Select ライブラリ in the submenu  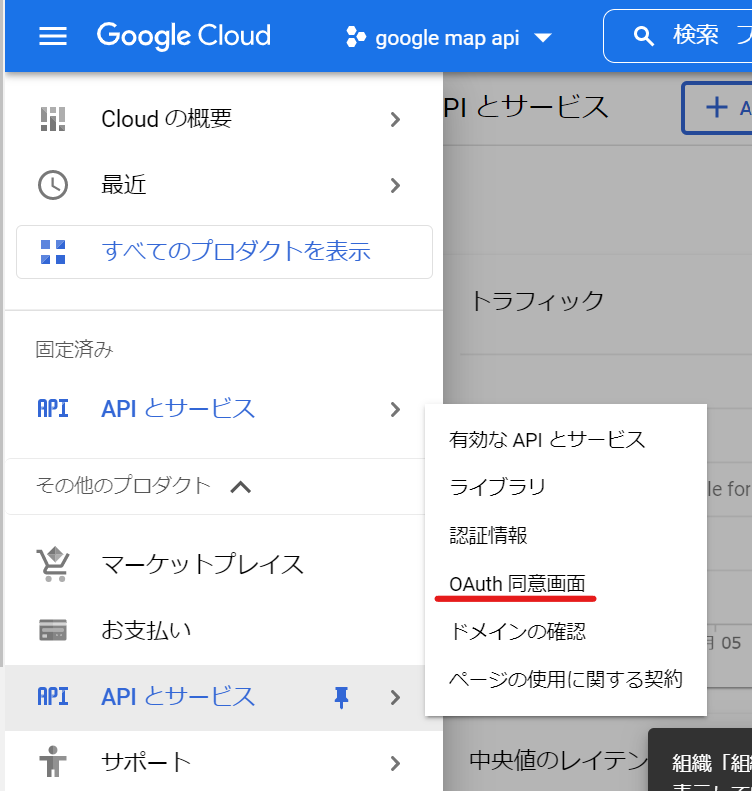coord(497,487)
